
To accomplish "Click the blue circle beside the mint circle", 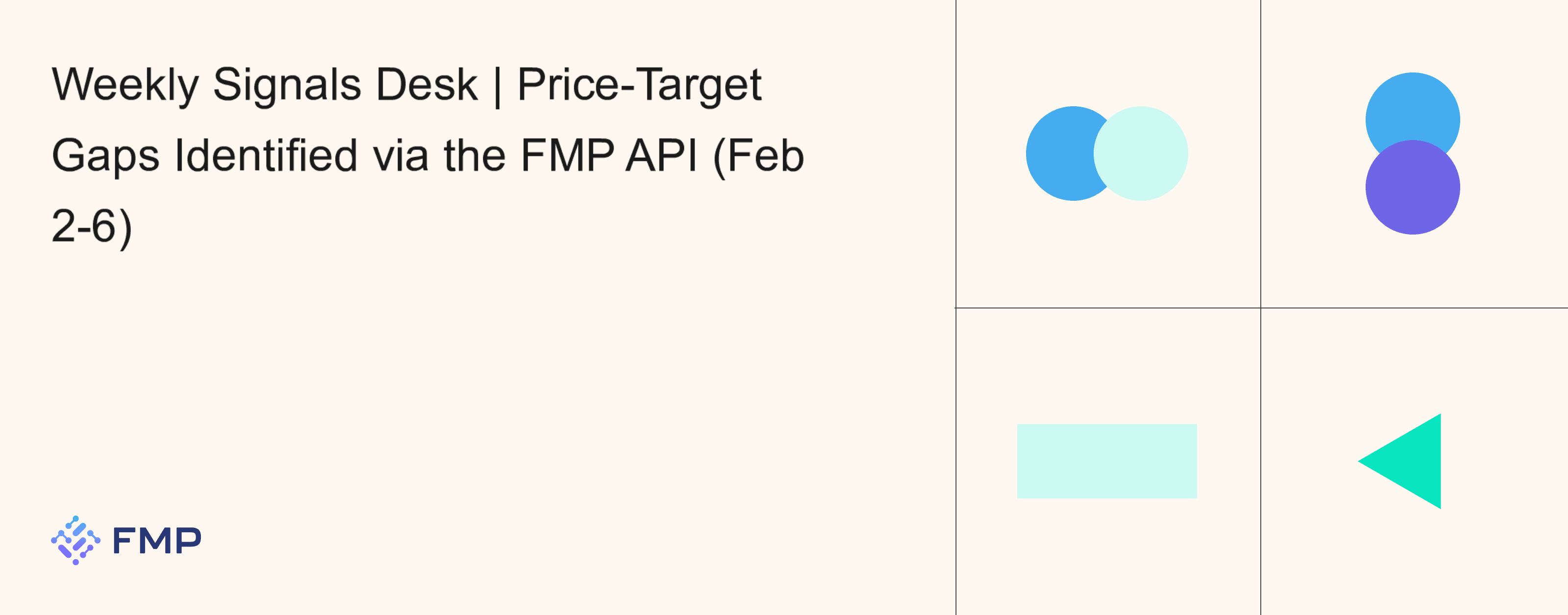I will pyautogui.click(x=1059, y=153).
